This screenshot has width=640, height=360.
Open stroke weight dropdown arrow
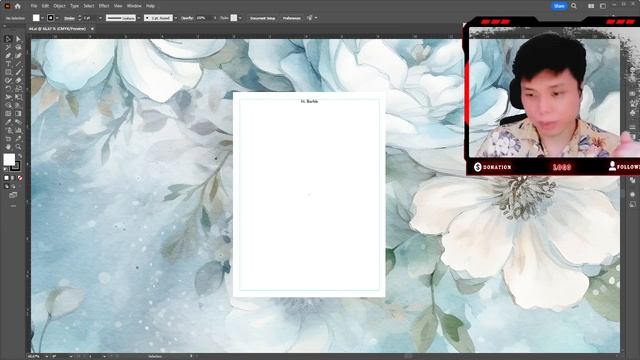pos(100,18)
